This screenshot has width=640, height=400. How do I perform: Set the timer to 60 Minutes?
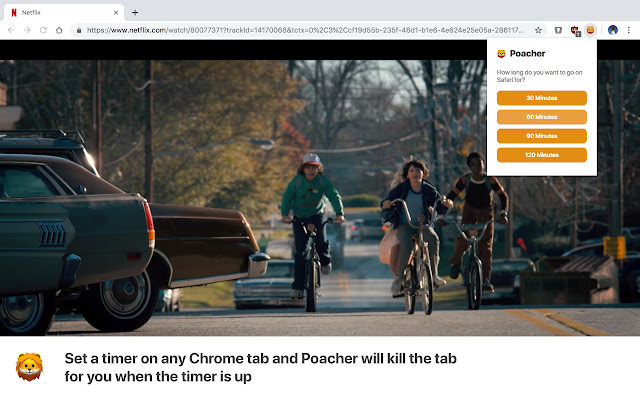tap(542, 117)
